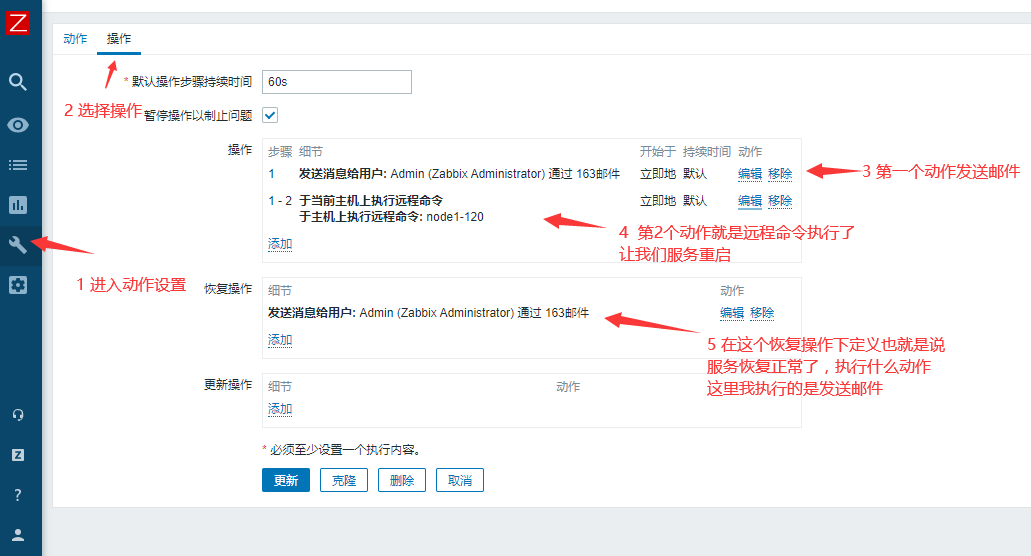Image resolution: width=1031 pixels, height=556 pixels.
Task: Open the search magnifier icon in sidebar
Action: pos(18,81)
